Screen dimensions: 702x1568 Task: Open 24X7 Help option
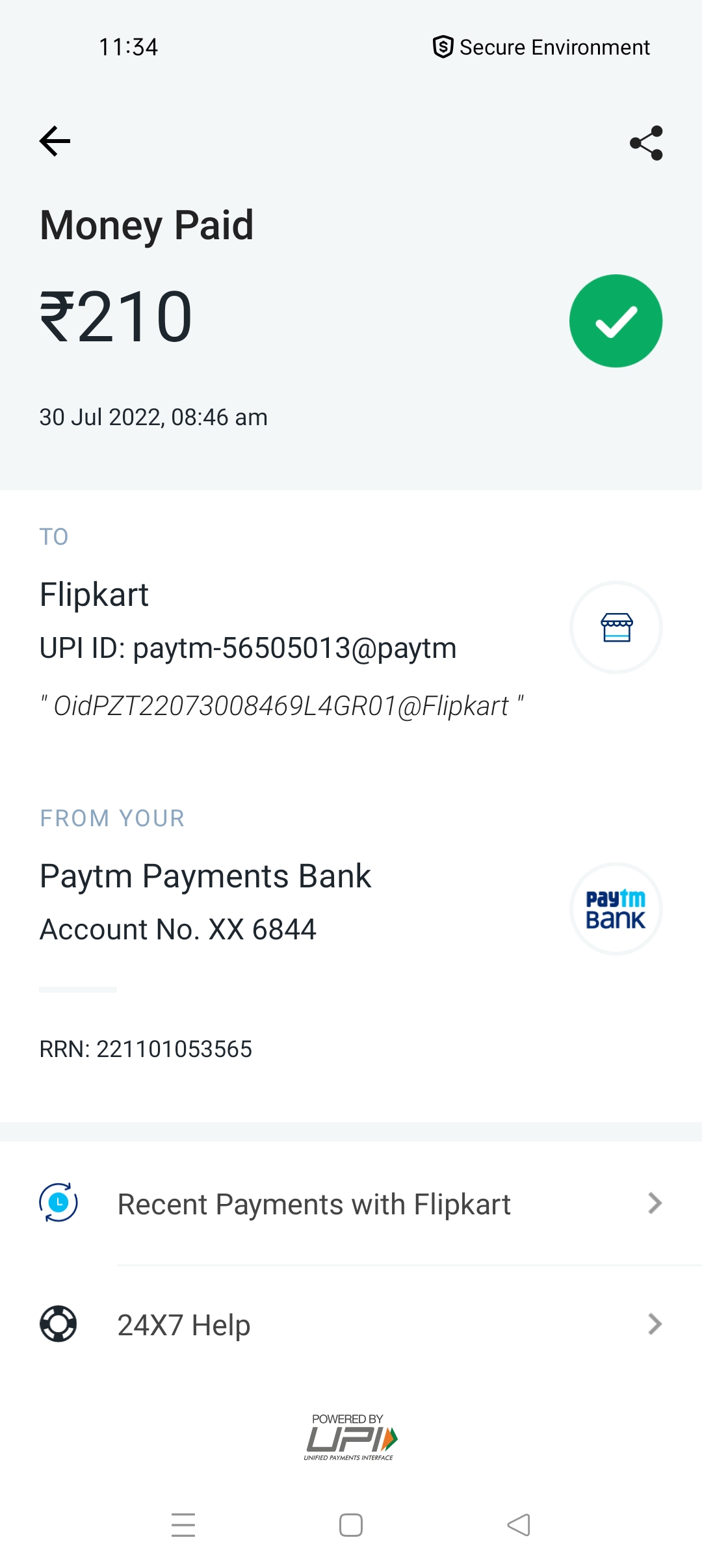[x=184, y=1325]
